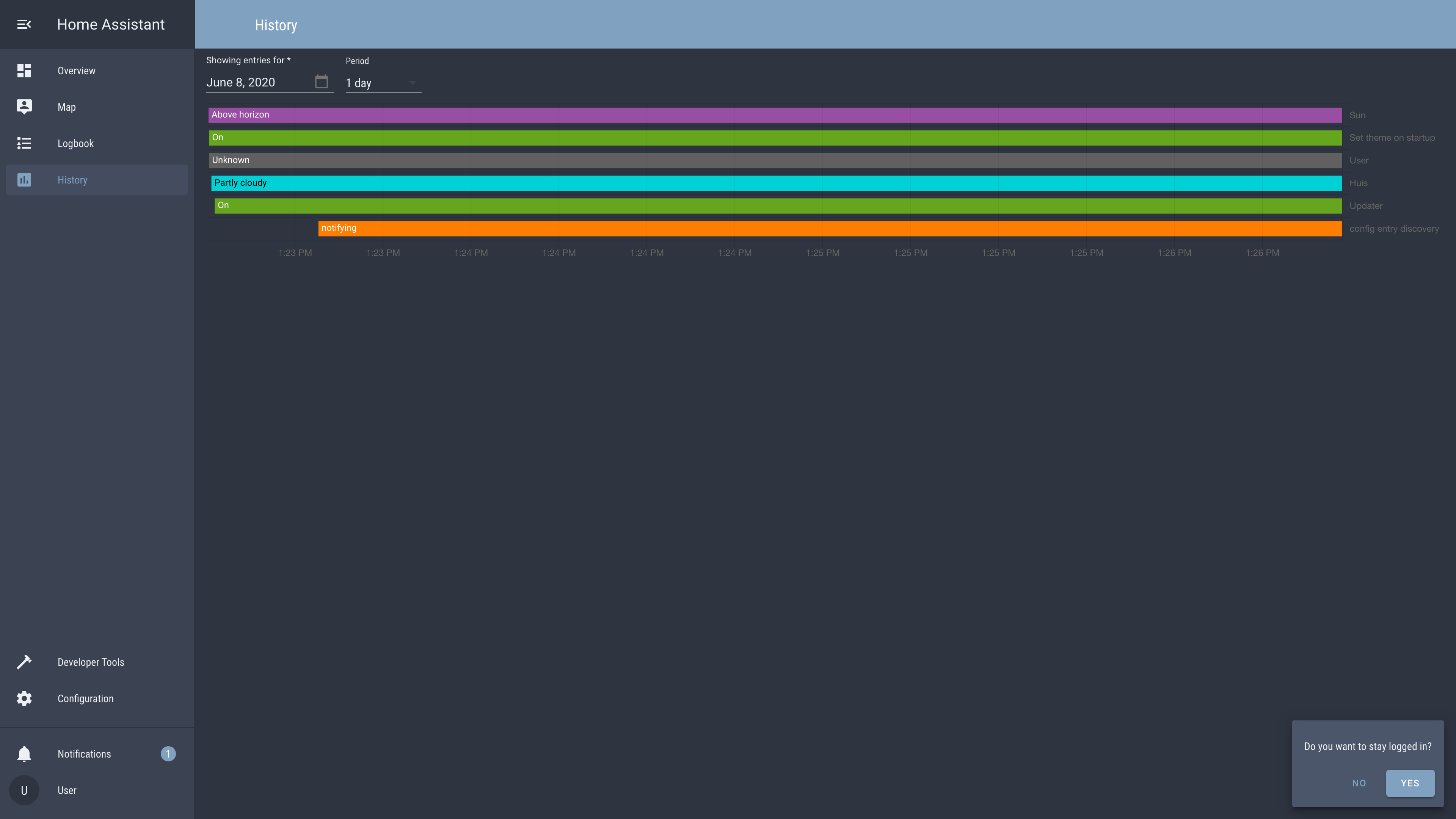Click the Overview dashboard icon

click(24, 71)
